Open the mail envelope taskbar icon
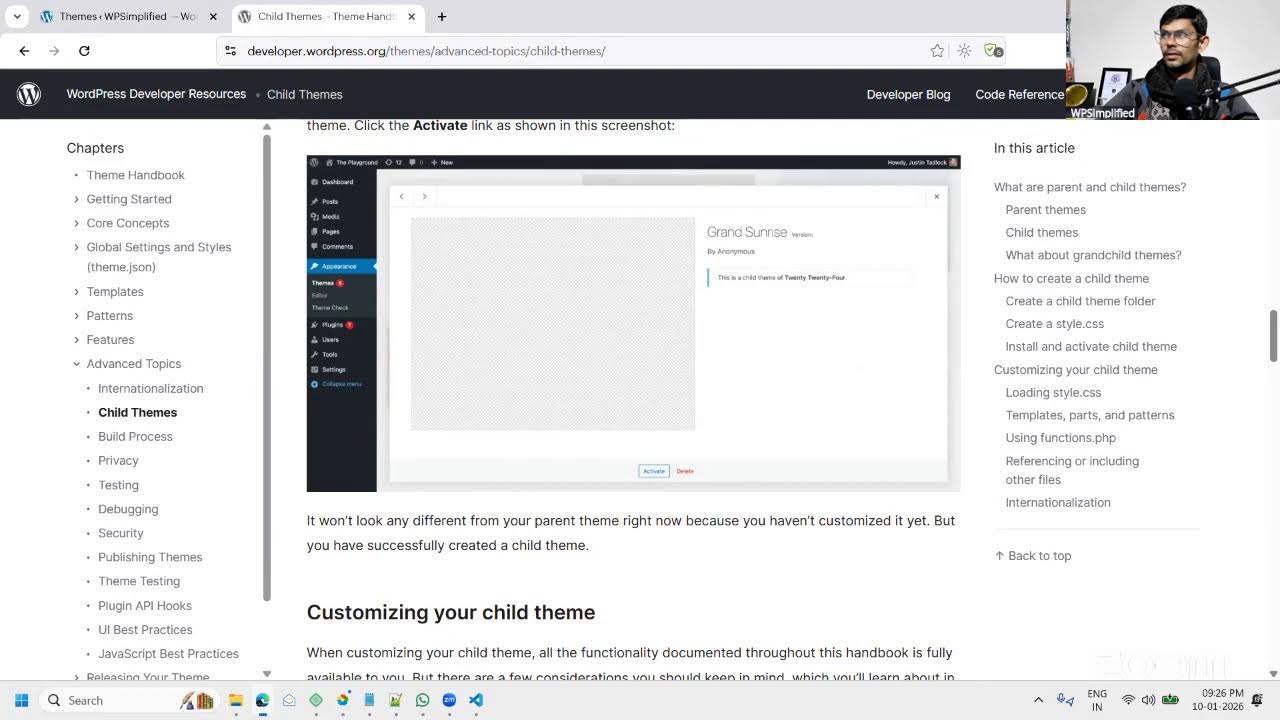The height and width of the screenshot is (720, 1280). pyautogui.click(x=289, y=700)
